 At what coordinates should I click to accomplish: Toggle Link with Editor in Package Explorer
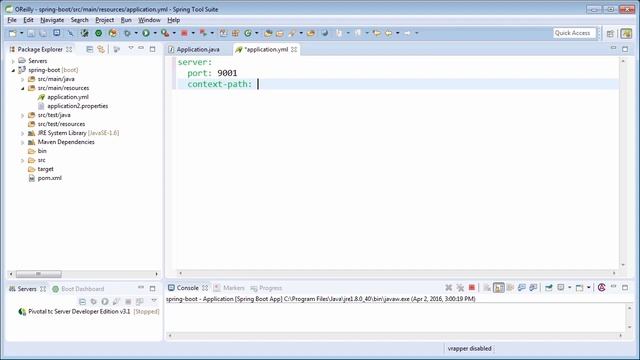click(x=101, y=49)
